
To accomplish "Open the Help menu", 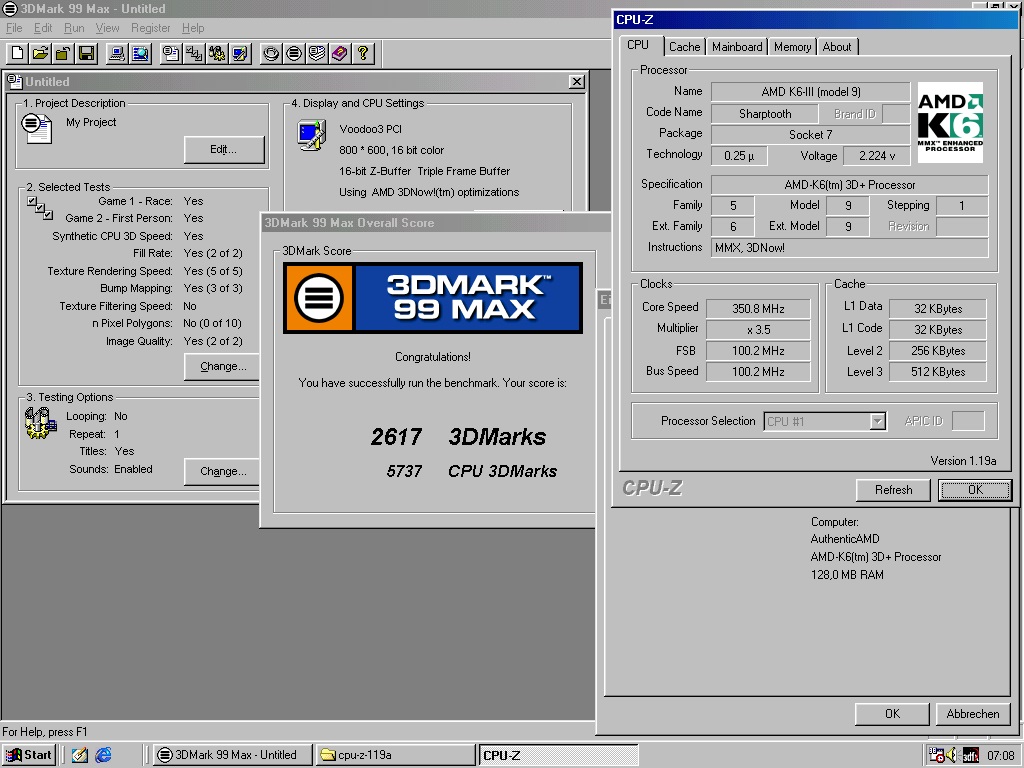I will [x=193, y=28].
